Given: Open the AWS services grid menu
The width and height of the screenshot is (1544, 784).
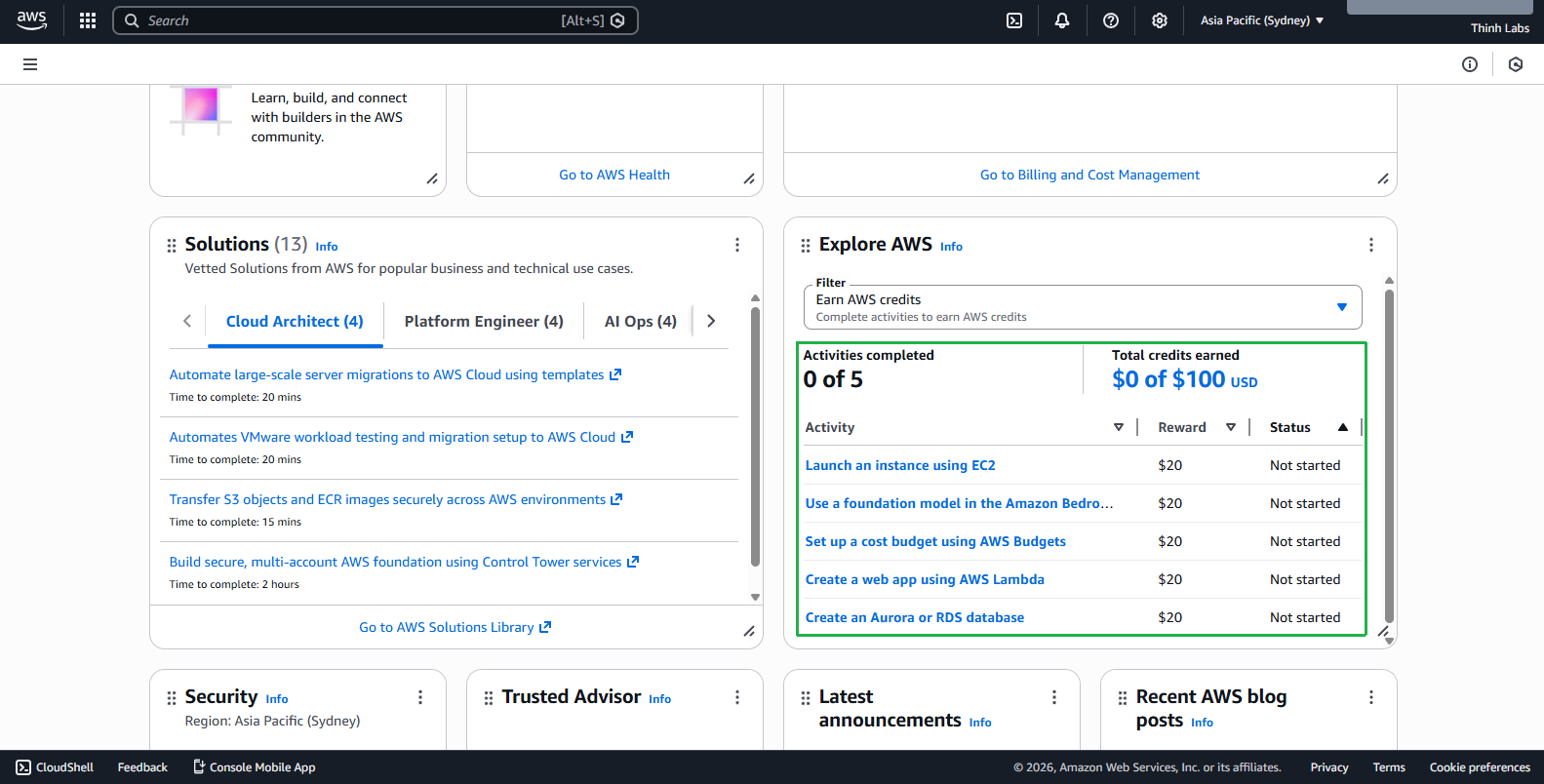Looking at the screenshot, I should coord(88,20).
